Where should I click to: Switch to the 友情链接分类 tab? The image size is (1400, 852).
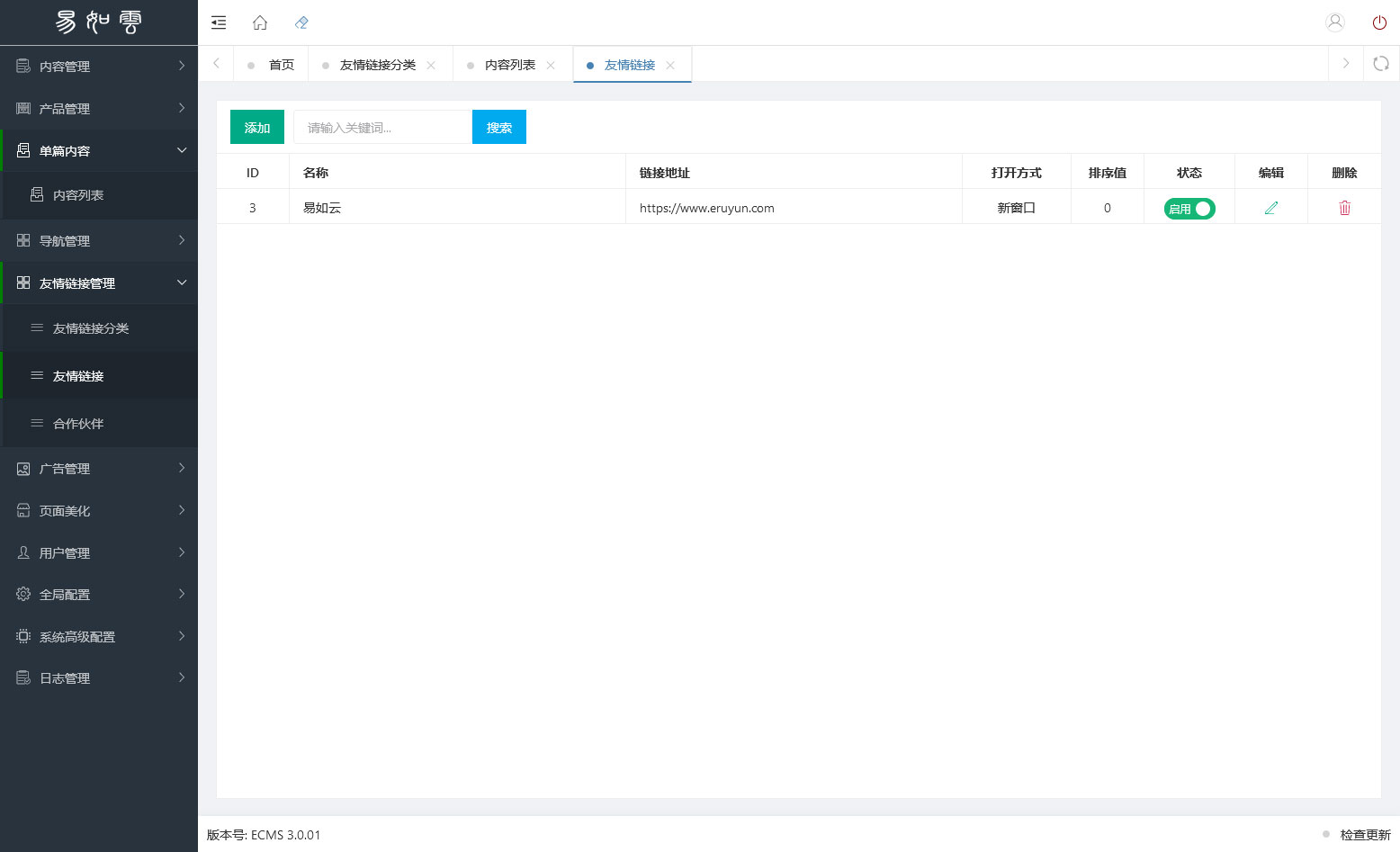click(377, 65)
